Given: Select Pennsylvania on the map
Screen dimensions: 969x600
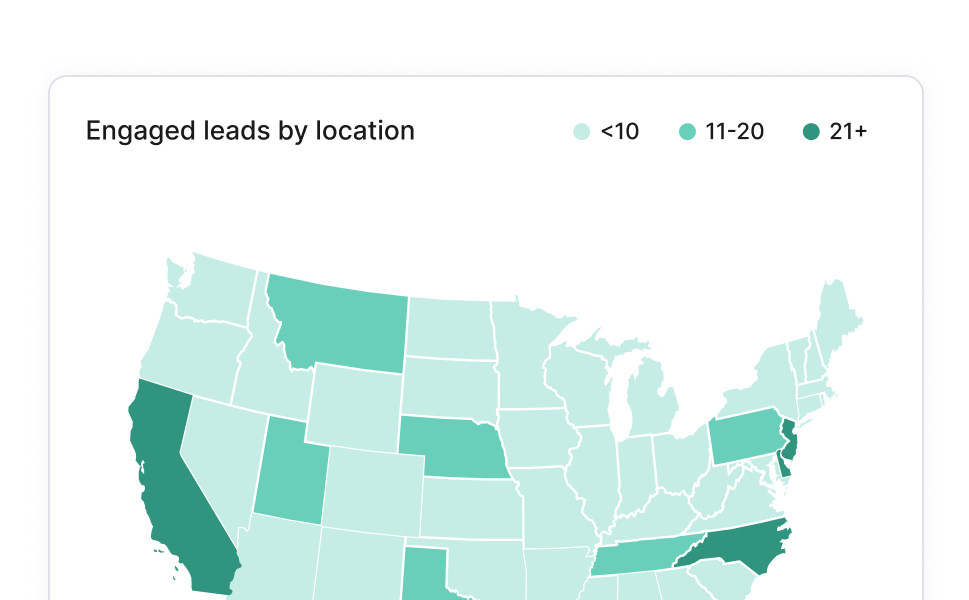Looking at the screenshot, I should (743, 437).
